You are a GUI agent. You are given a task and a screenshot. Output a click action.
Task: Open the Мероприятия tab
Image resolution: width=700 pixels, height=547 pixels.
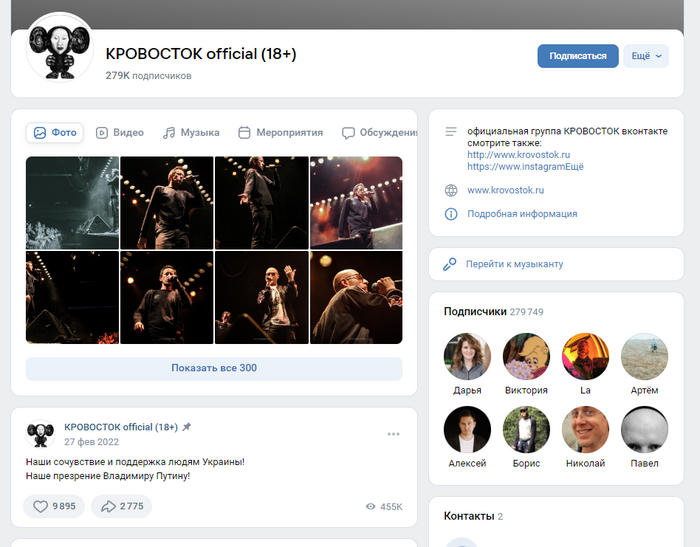[x=280, y=133]
